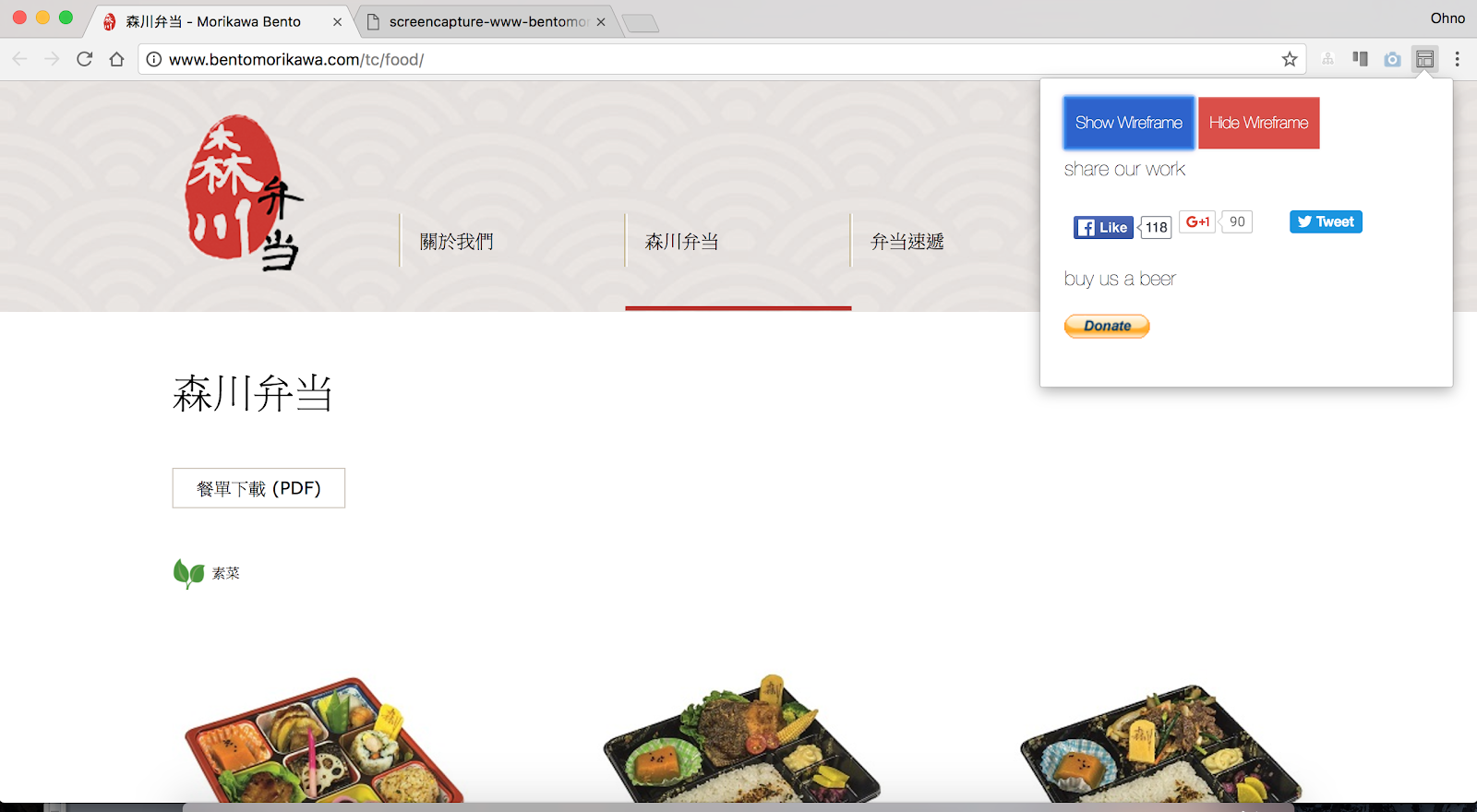This screenshot has height=812, width=1477.
Task: Open the wireframe extension toolbar icon
Action: click(1424, 59)
